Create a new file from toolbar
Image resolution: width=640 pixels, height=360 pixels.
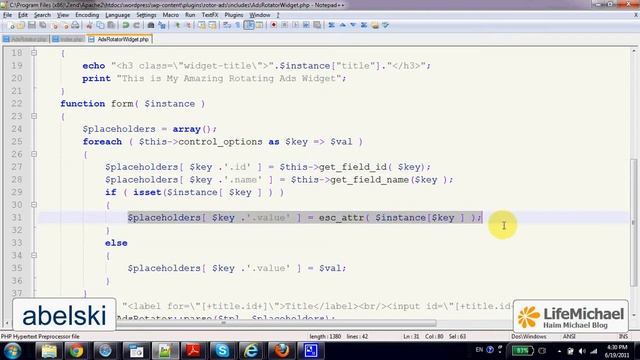(x=10, y=25)
